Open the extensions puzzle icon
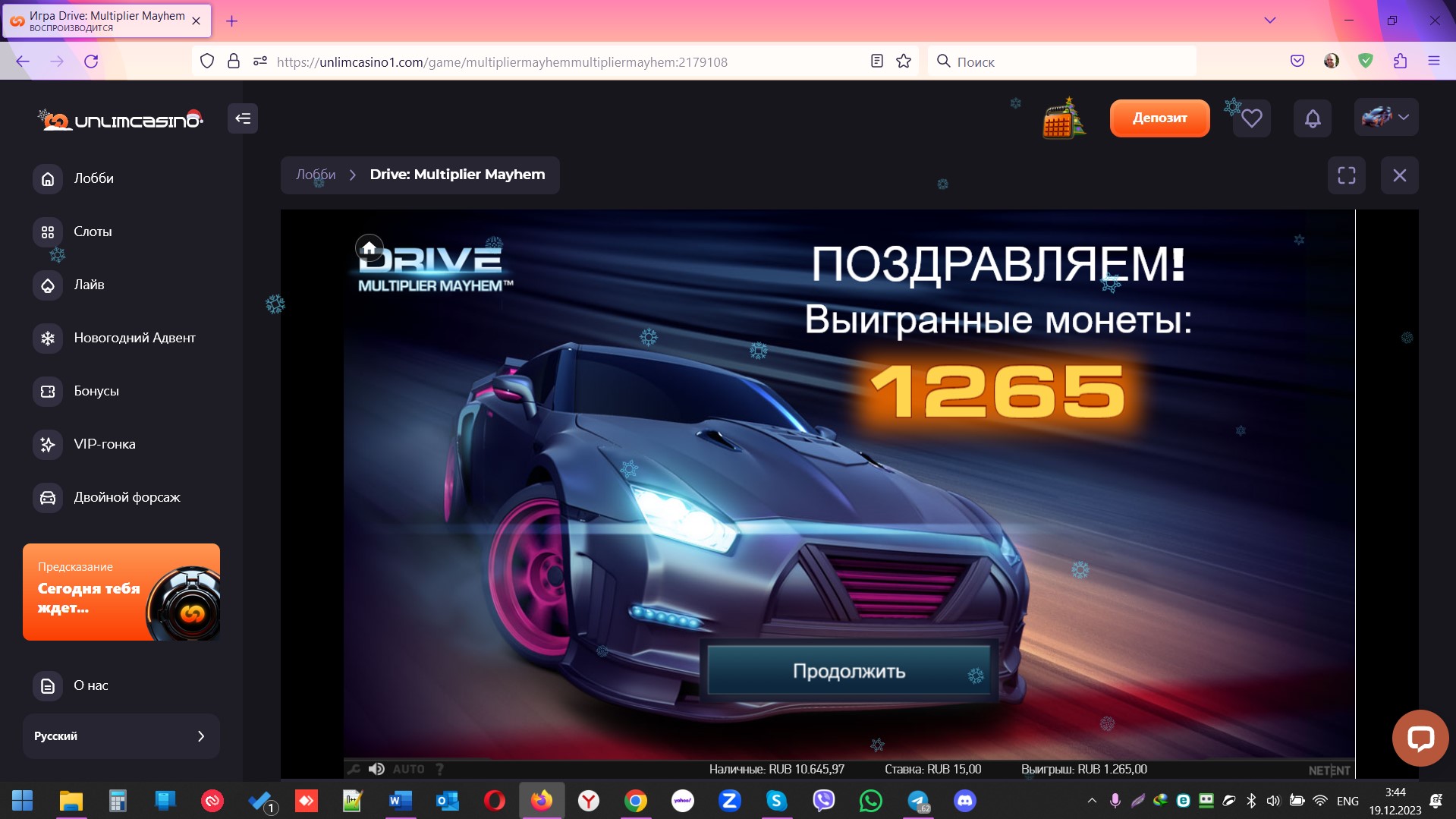The height and width of the screenshot is (819, 1456). pyautogui.click(x=1401, y=61)
